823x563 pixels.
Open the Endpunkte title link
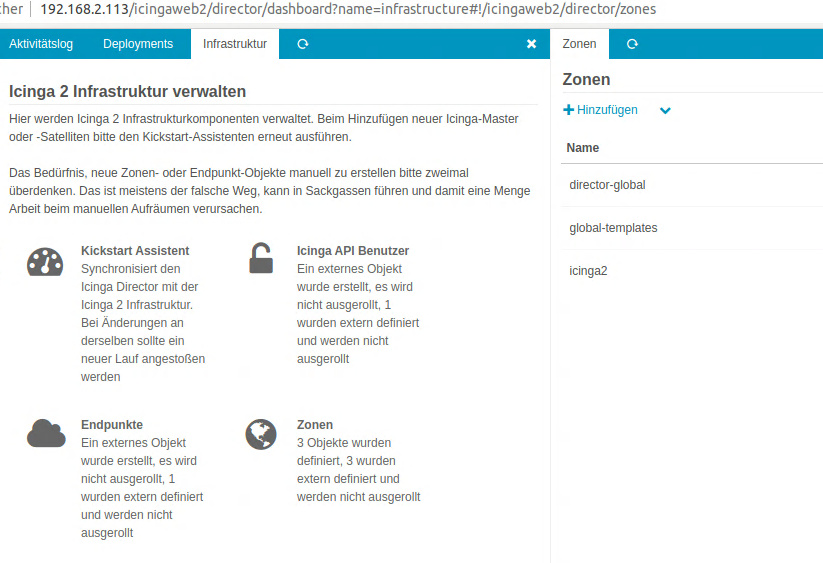coord(112,424)
